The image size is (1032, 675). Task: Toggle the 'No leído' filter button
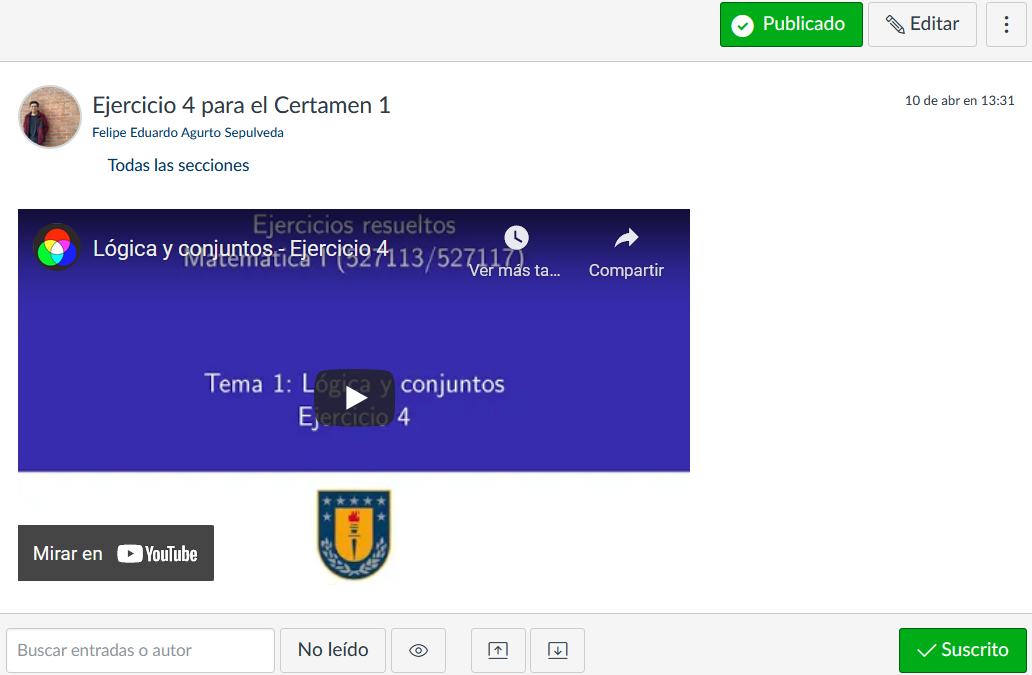click(333, 650)
